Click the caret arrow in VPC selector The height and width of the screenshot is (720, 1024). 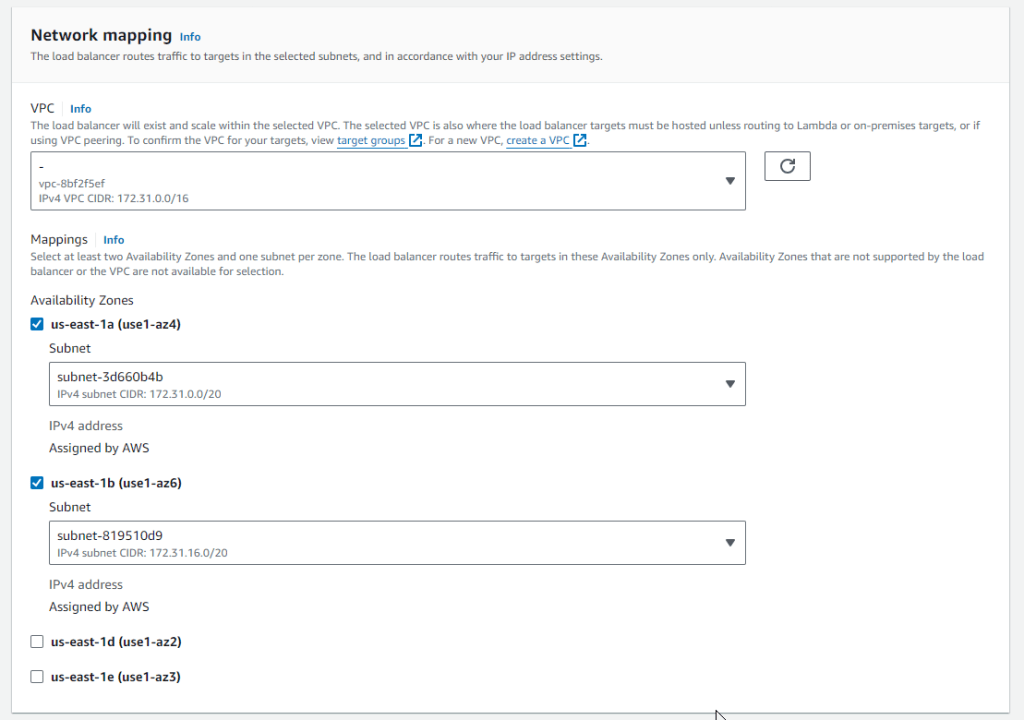click(729, 181)
